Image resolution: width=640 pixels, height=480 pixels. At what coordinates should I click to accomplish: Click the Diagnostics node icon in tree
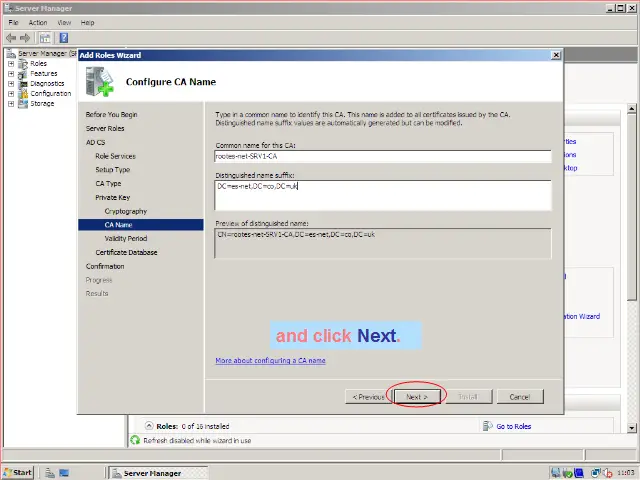[23, 84]
